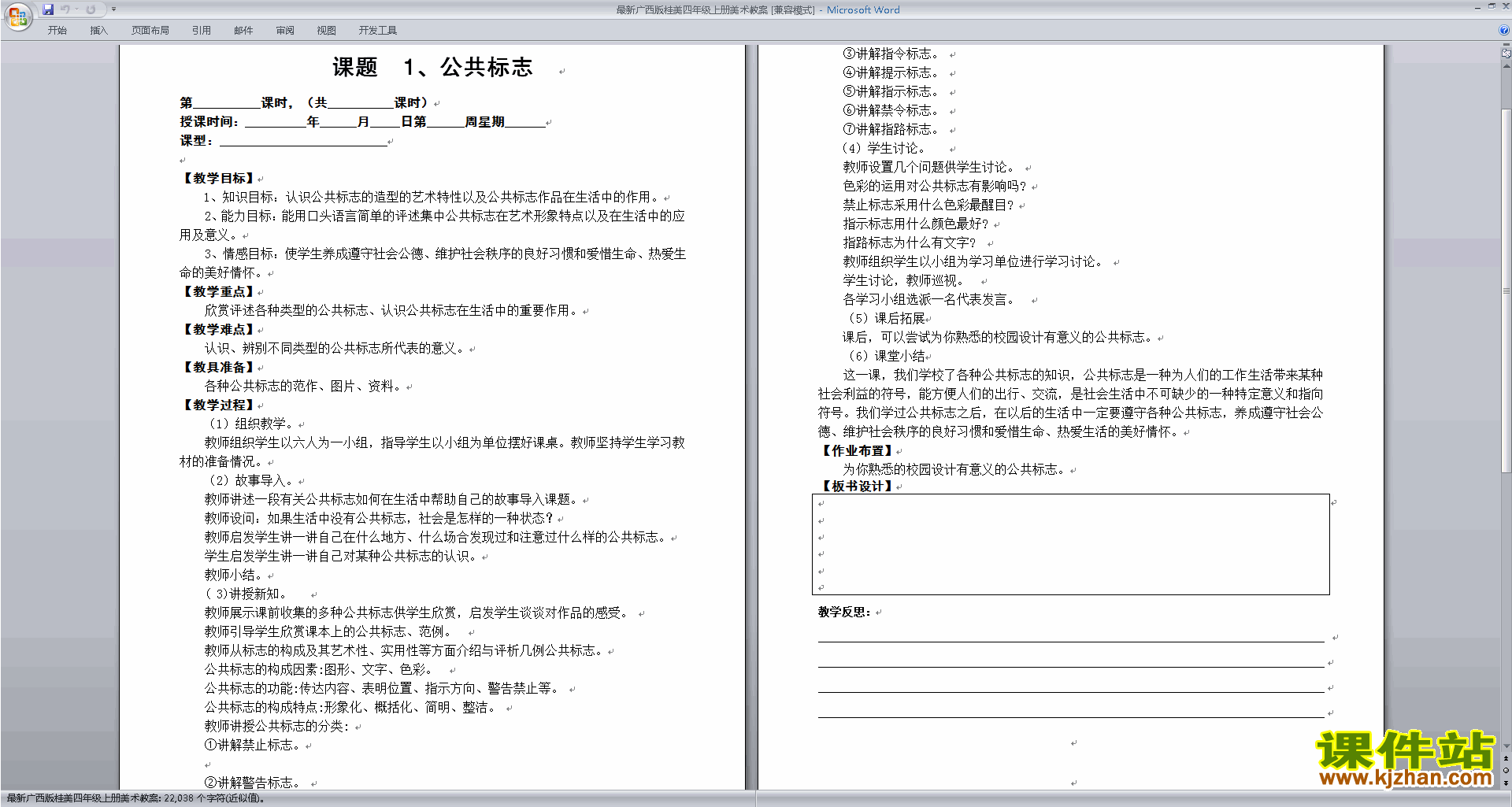The image size is (1512, 807).
Task: Click the line （5）课后拓展
Action: tap(884, 319)
